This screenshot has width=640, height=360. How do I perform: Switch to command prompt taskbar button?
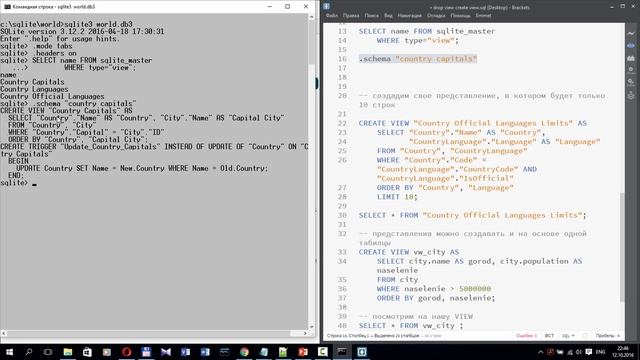[x=342, y=352]
